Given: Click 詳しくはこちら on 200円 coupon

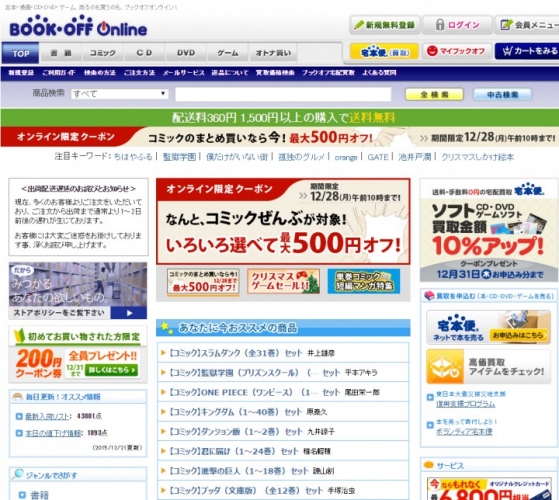Looking at the screenshot, I should [112, 370].
